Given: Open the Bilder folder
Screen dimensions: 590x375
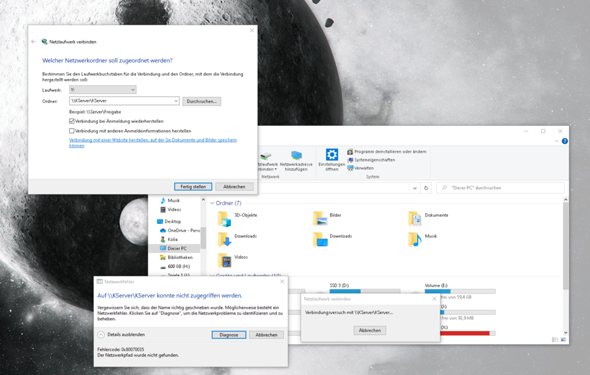Looking at the screenshot, I should pyautogui.click(x=327, y=218).
